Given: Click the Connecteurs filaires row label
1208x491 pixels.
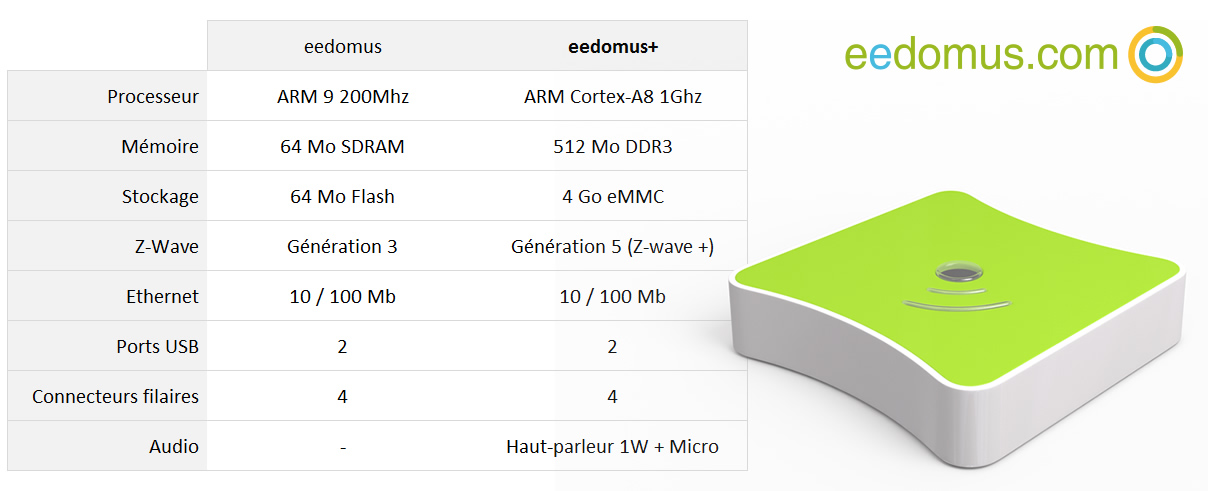Looking at the screenshot, I should tap(115, 397).
